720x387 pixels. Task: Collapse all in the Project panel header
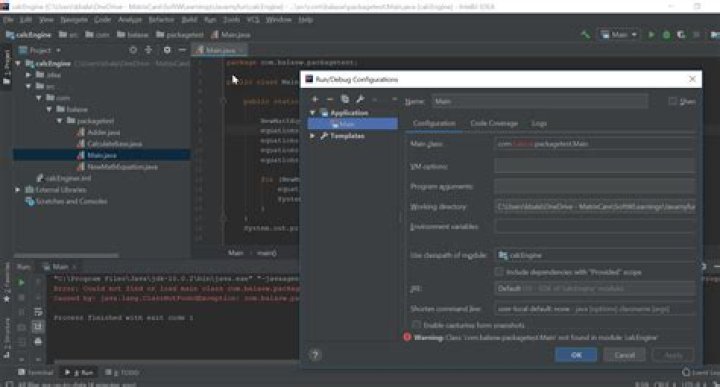[x=148, y=50]
